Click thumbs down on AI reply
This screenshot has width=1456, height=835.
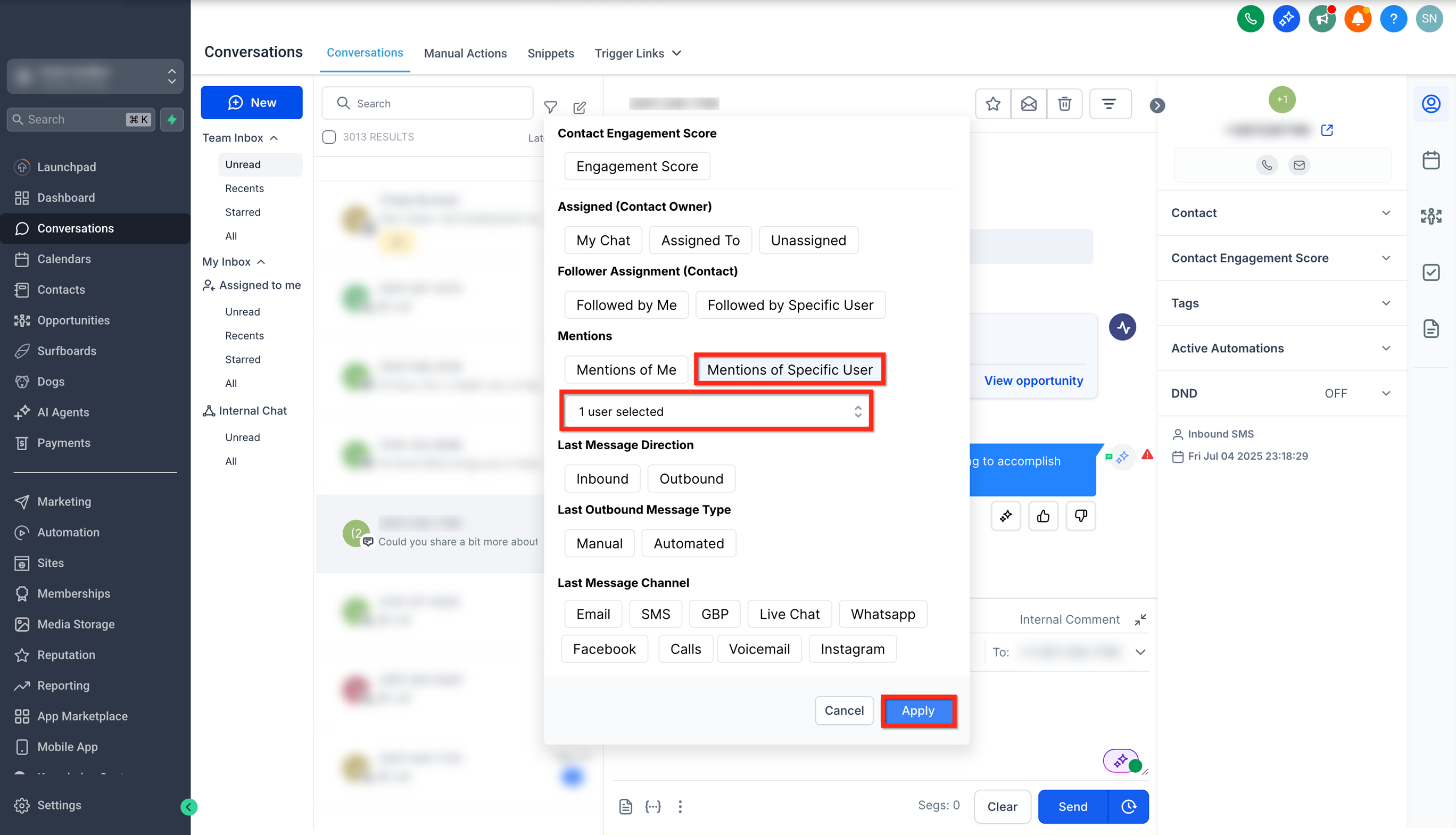tap(1080, 516)
